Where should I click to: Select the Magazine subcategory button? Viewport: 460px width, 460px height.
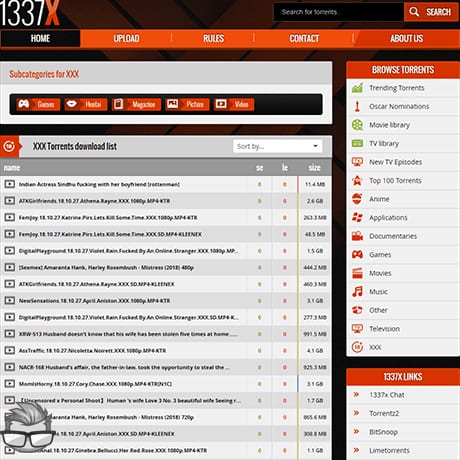(x=137, y=104)
